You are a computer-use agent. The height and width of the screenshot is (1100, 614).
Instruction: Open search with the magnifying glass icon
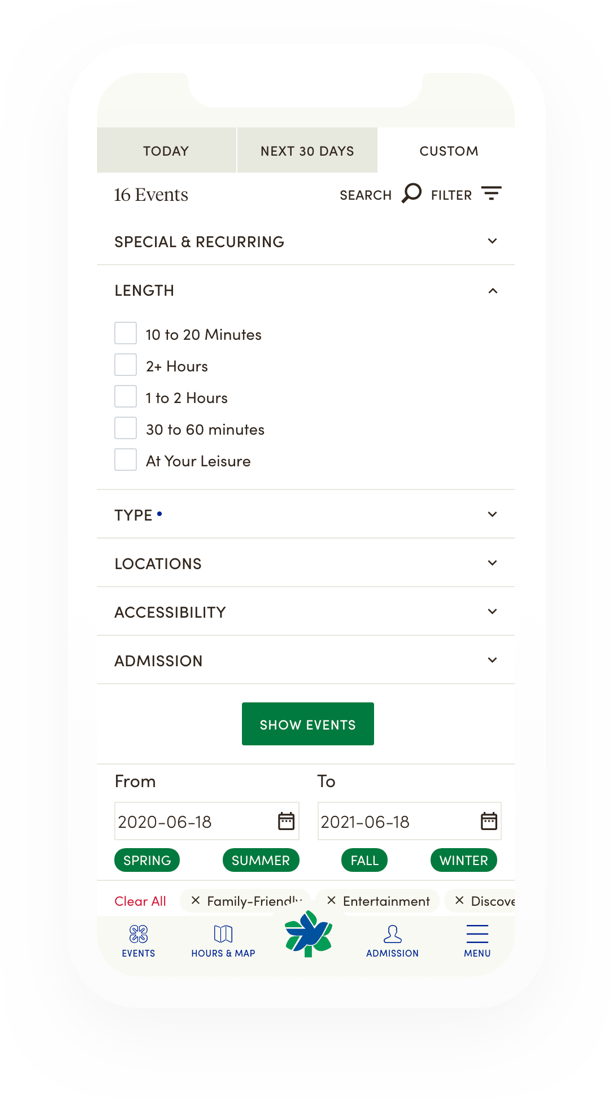pyautogui.click(x=411, y=194)
